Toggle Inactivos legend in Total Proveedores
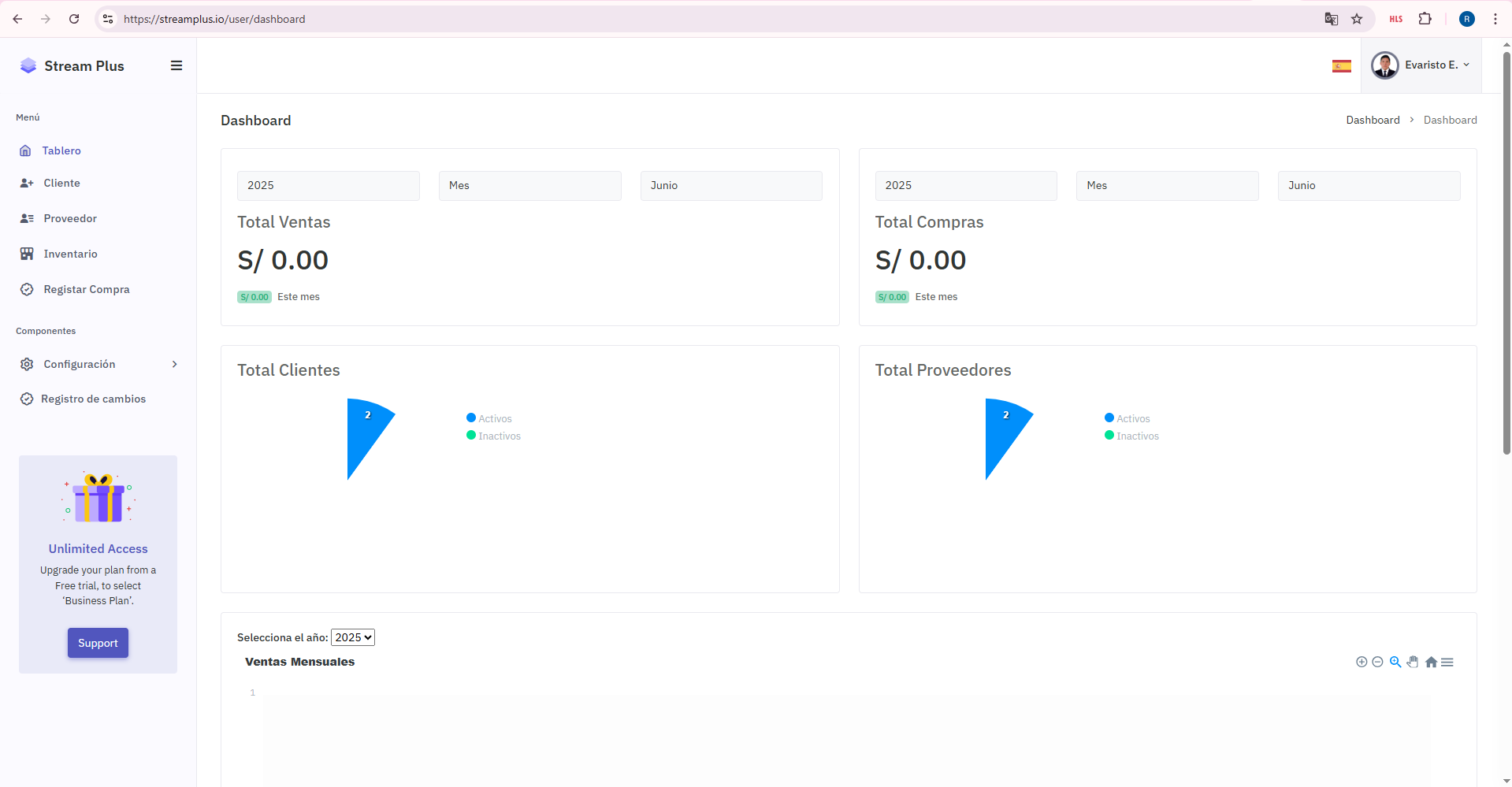This screenshot has height=787, width=1512. point(1132,436)
